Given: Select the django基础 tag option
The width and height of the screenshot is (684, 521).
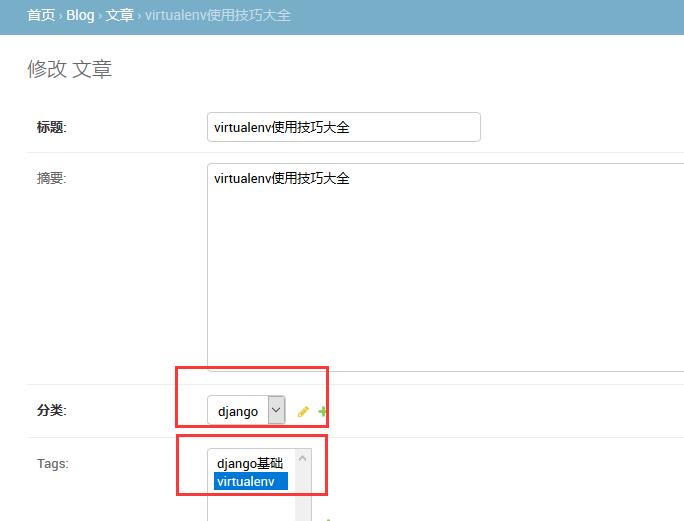Looking at the screenshot, I should tap(250, 463).
